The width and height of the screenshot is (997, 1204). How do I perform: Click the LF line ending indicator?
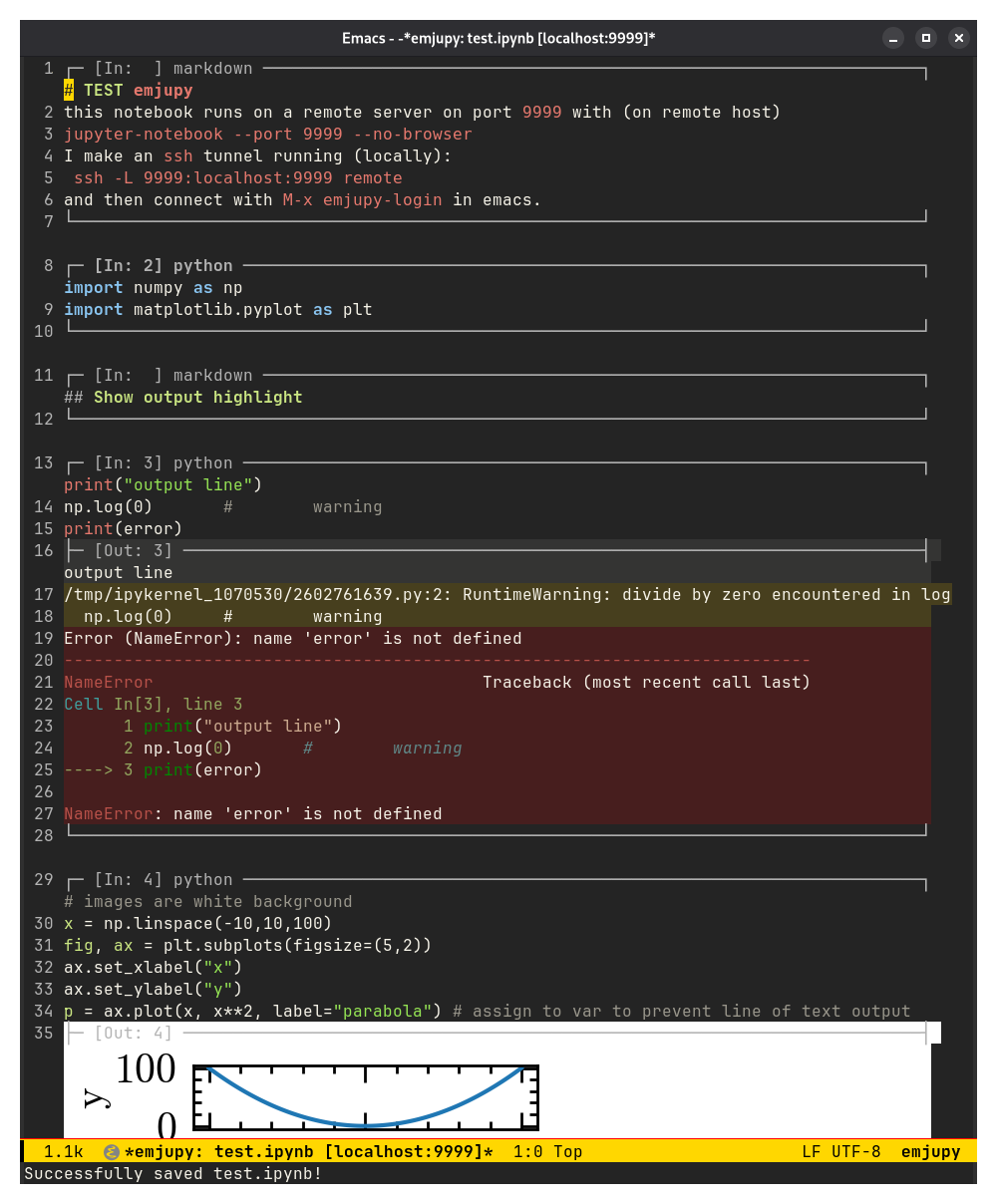click(812, 1152)
